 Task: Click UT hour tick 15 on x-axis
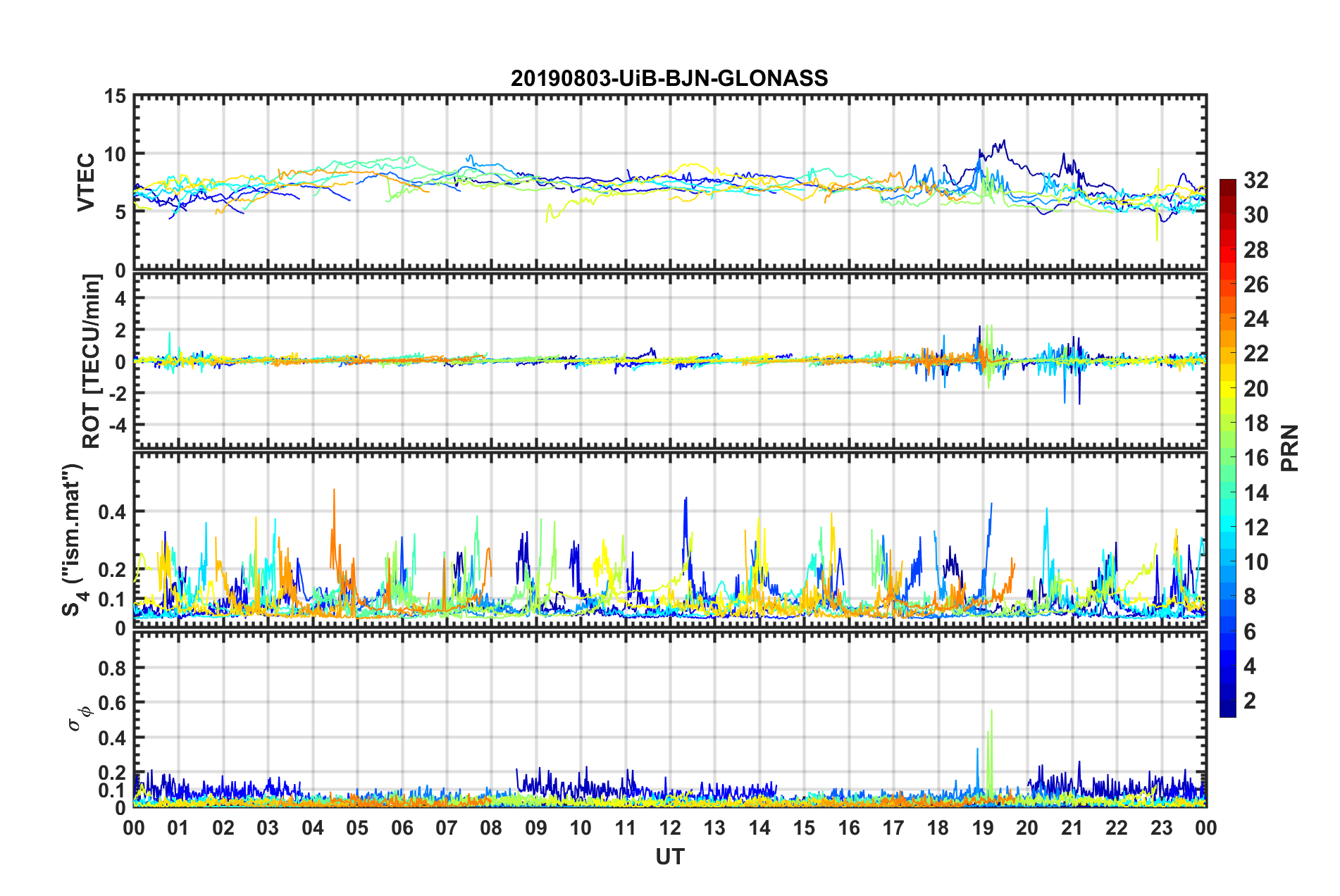point(804,828)
